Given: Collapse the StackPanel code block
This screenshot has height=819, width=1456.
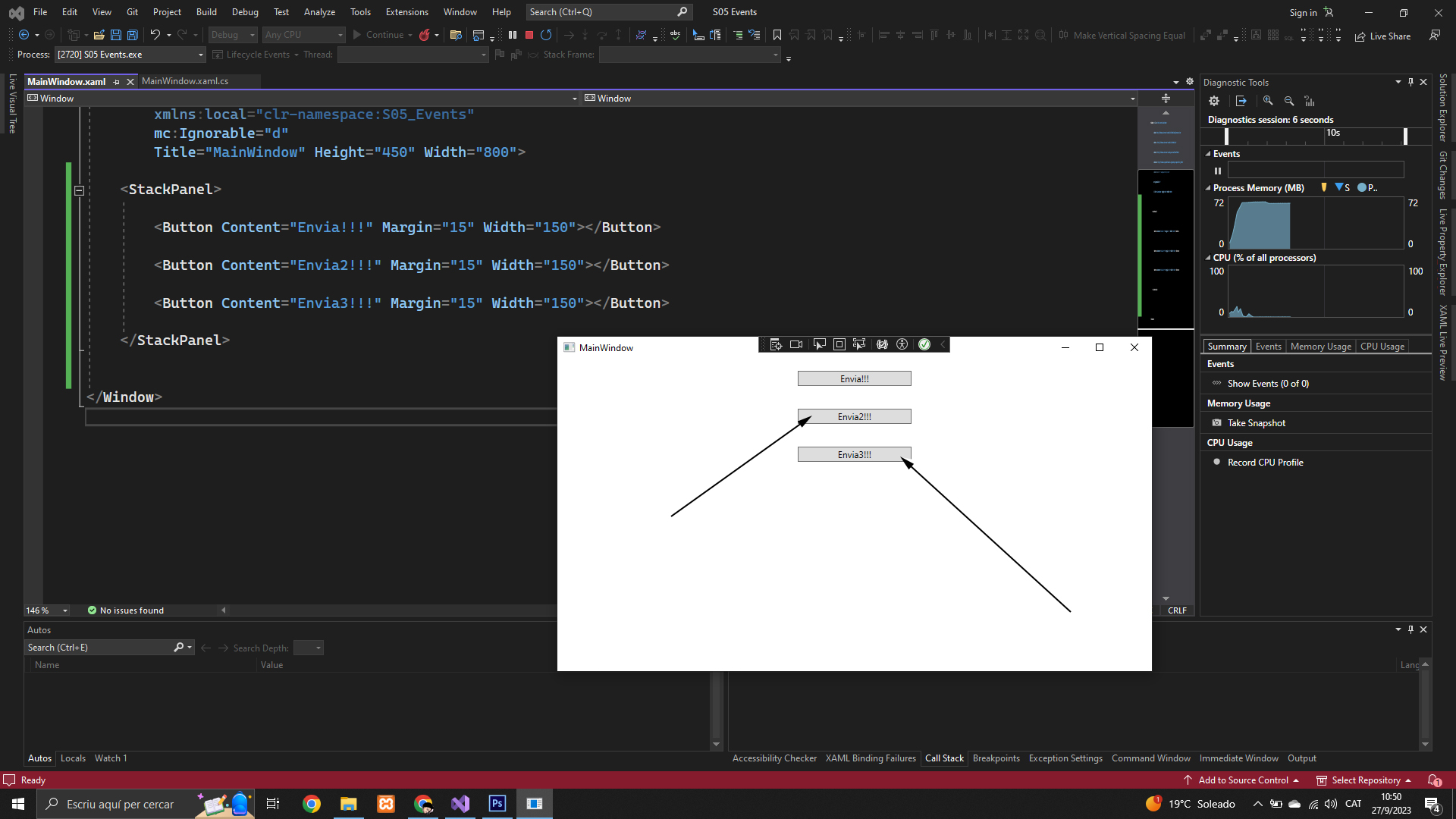Looking at the screenshot, I should [x=79, y=190].
